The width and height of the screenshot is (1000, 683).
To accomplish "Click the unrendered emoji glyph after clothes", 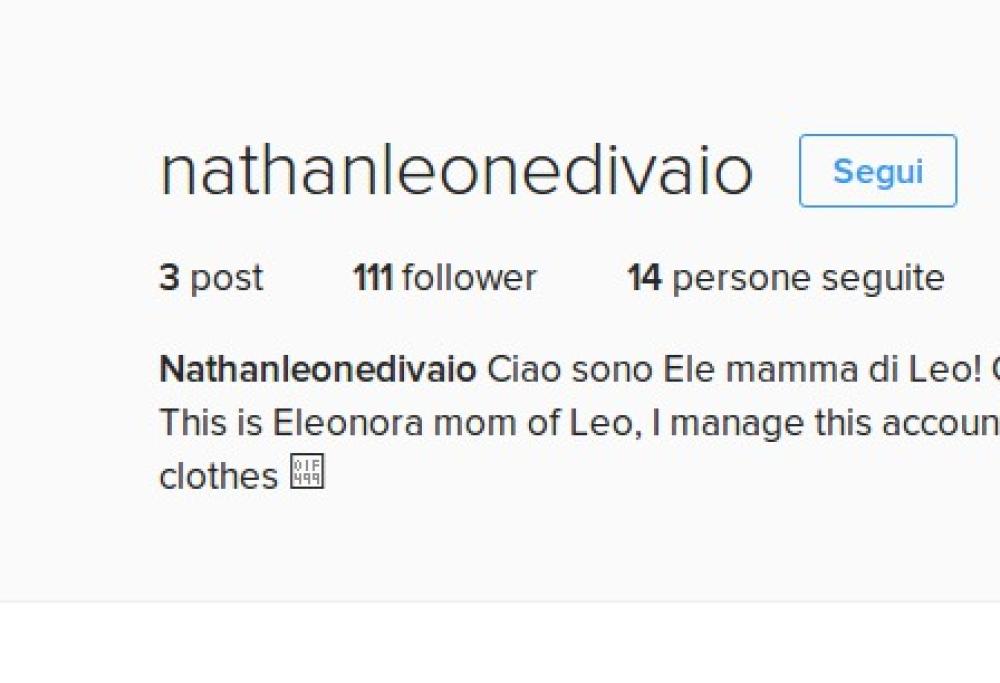I will (x=306, y=473).
